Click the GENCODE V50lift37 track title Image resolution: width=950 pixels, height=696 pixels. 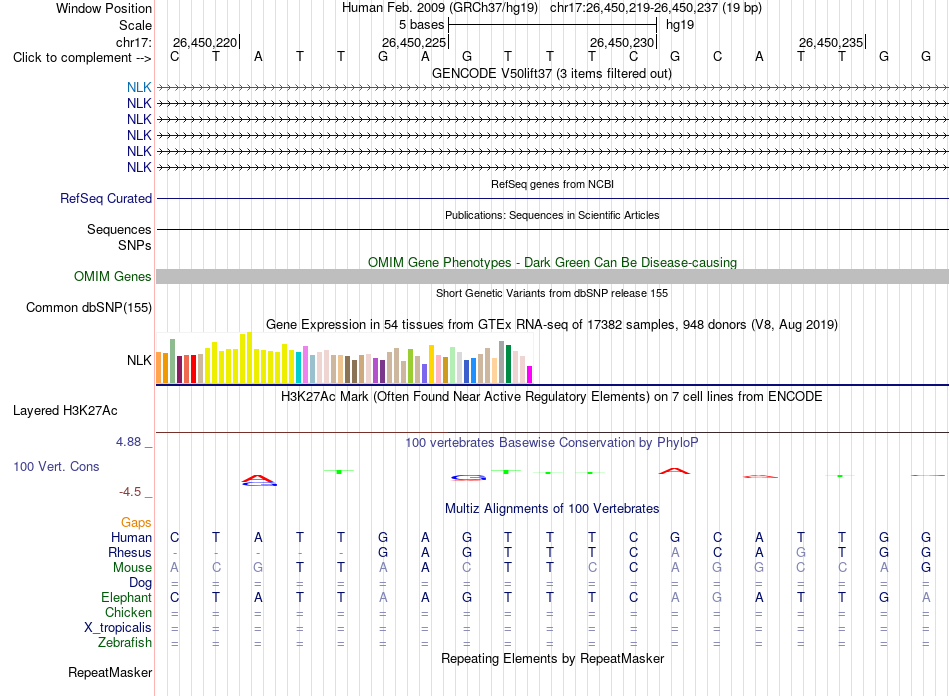pyautogui.click(x=552, y=73)
